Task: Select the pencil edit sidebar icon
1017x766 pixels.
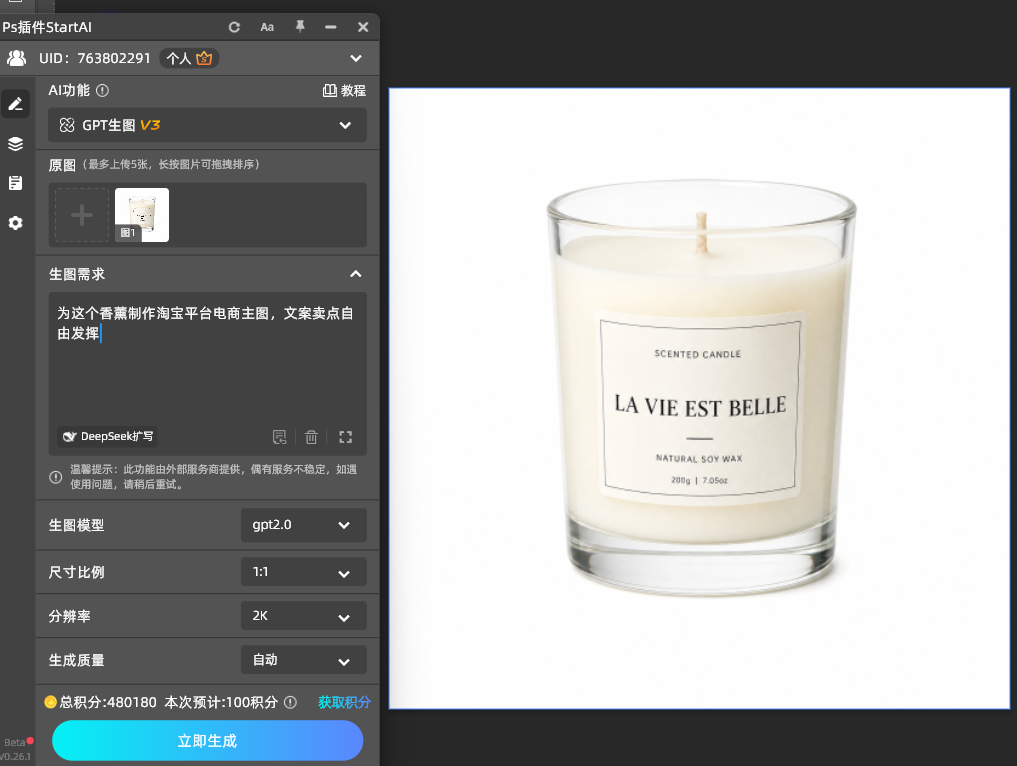Action: pos(16,104)
